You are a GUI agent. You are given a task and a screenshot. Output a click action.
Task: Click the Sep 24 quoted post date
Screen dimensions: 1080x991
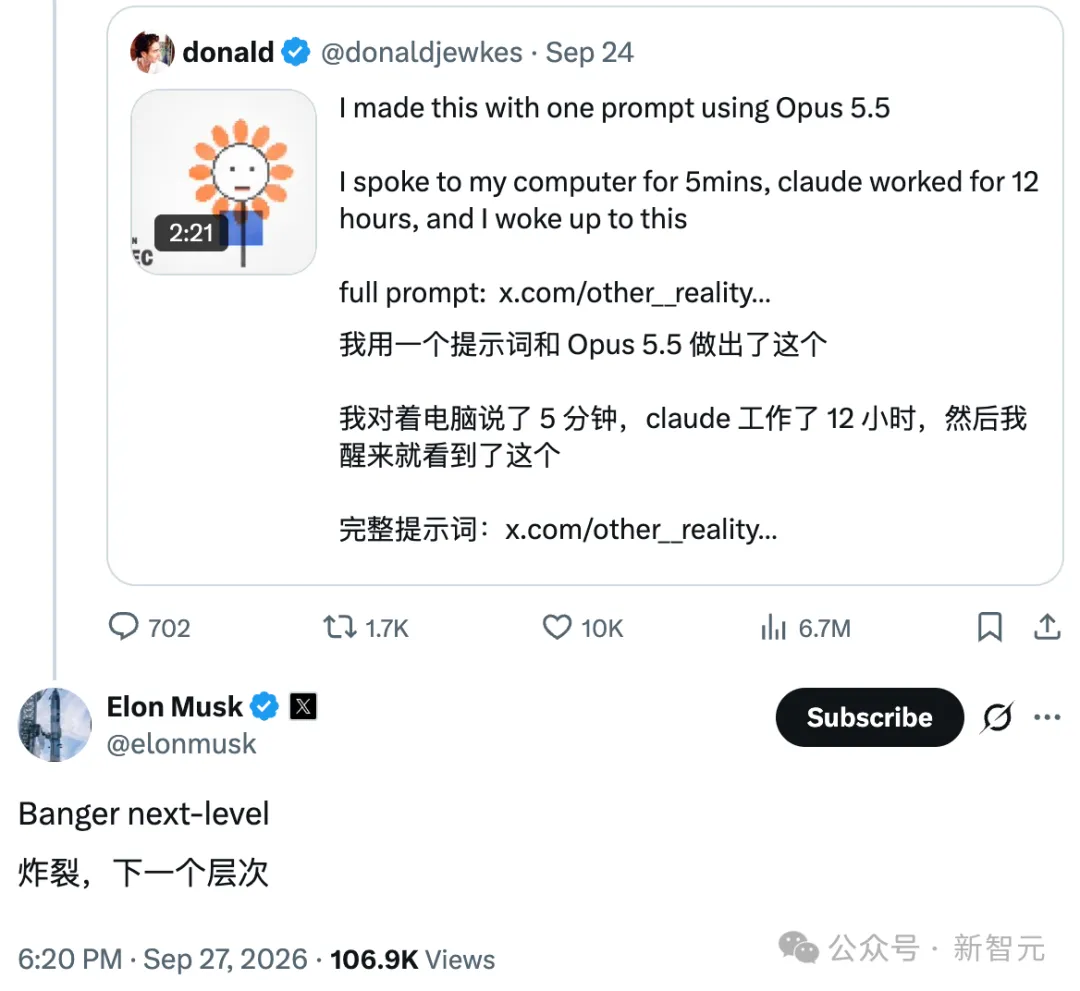[x=590, y=52]
